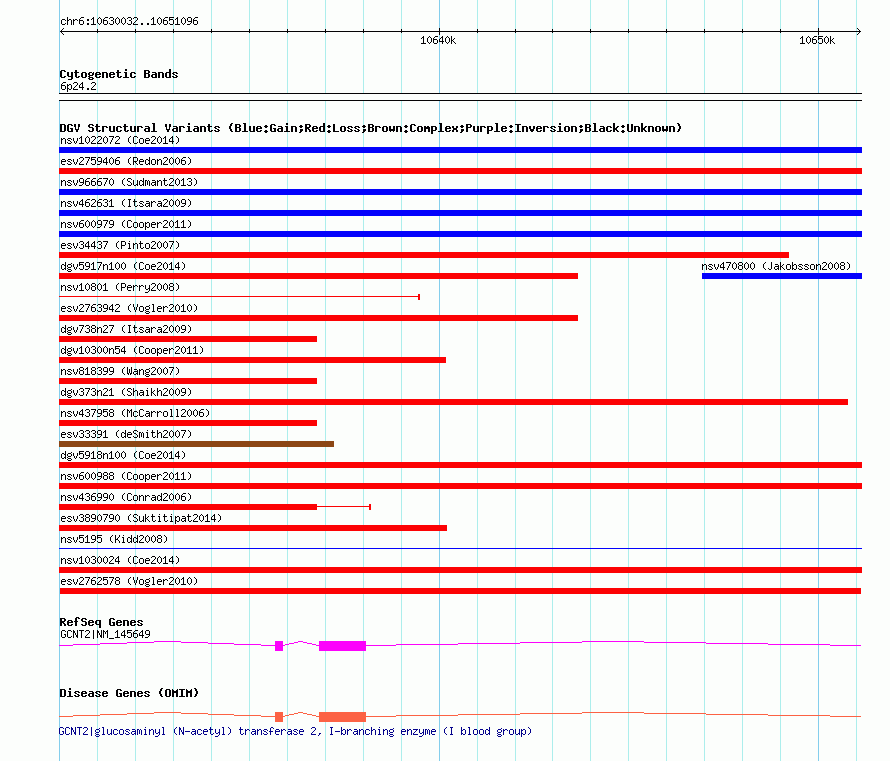The image size is (890, 761).
Task: Open the nsv462631 (Itsara2009) variant label
Action: [126, 203]
